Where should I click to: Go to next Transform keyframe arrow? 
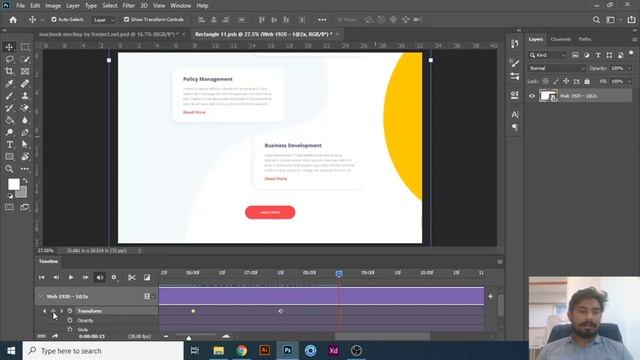pos(62,311)
